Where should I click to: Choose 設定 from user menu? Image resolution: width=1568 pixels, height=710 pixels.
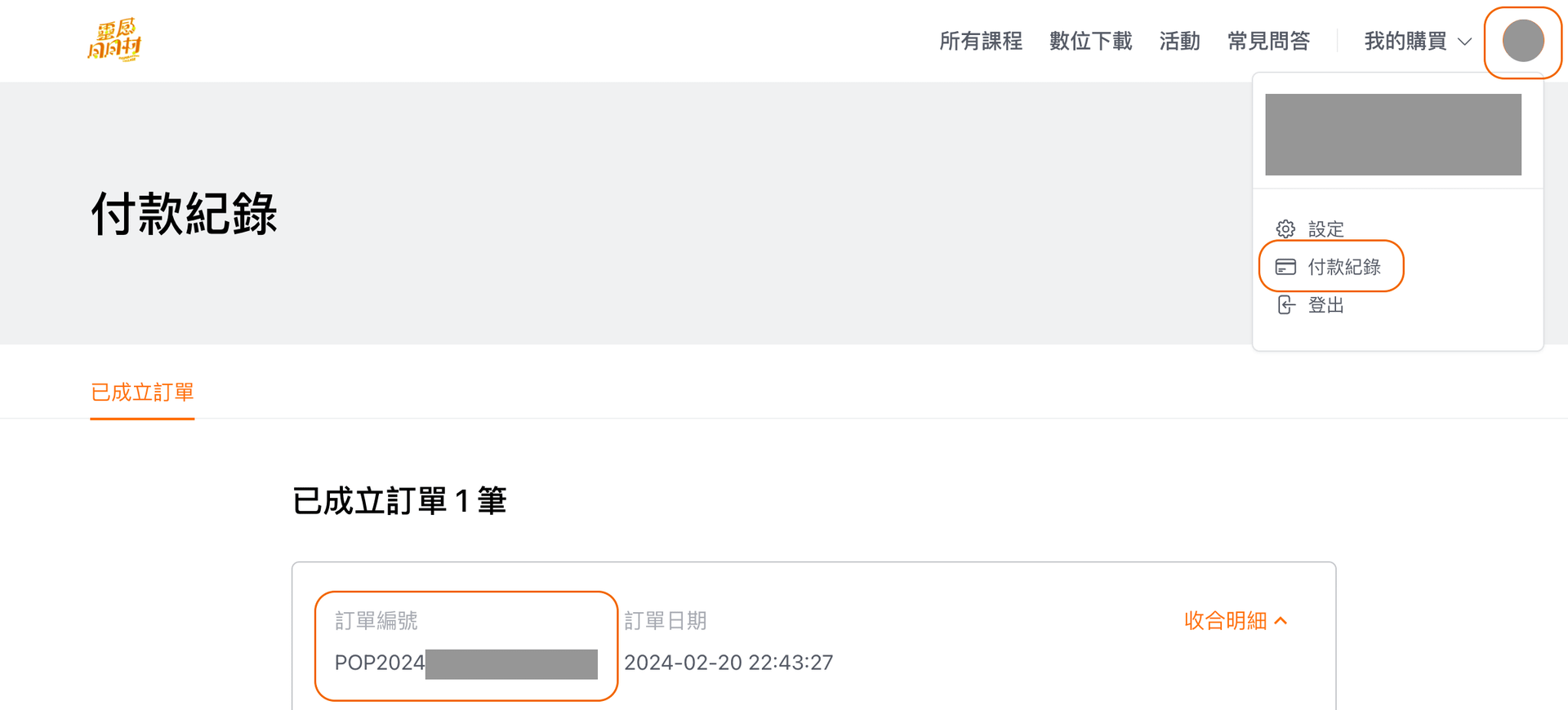(1325, 229)
